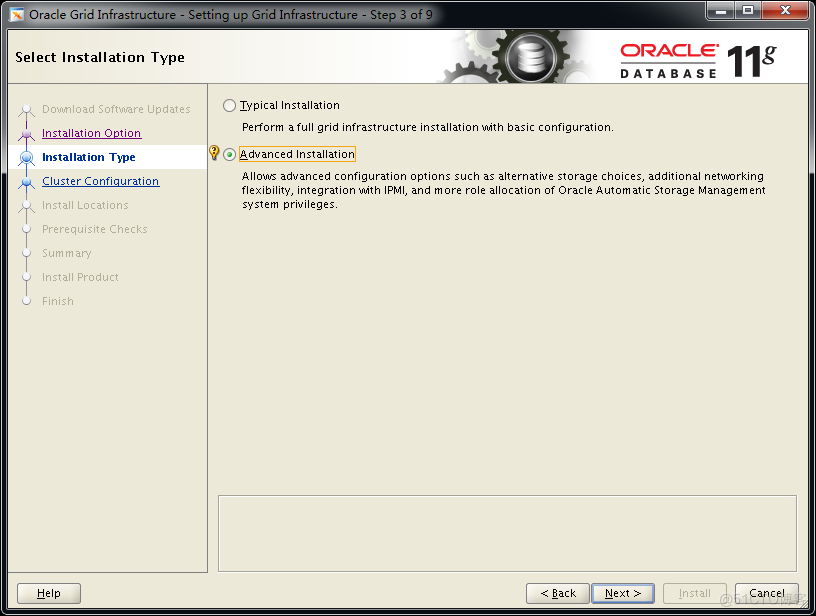Click the Advanced Installation description paragraph
Viewport: 816px width, 616px height.
pos(503,190)
